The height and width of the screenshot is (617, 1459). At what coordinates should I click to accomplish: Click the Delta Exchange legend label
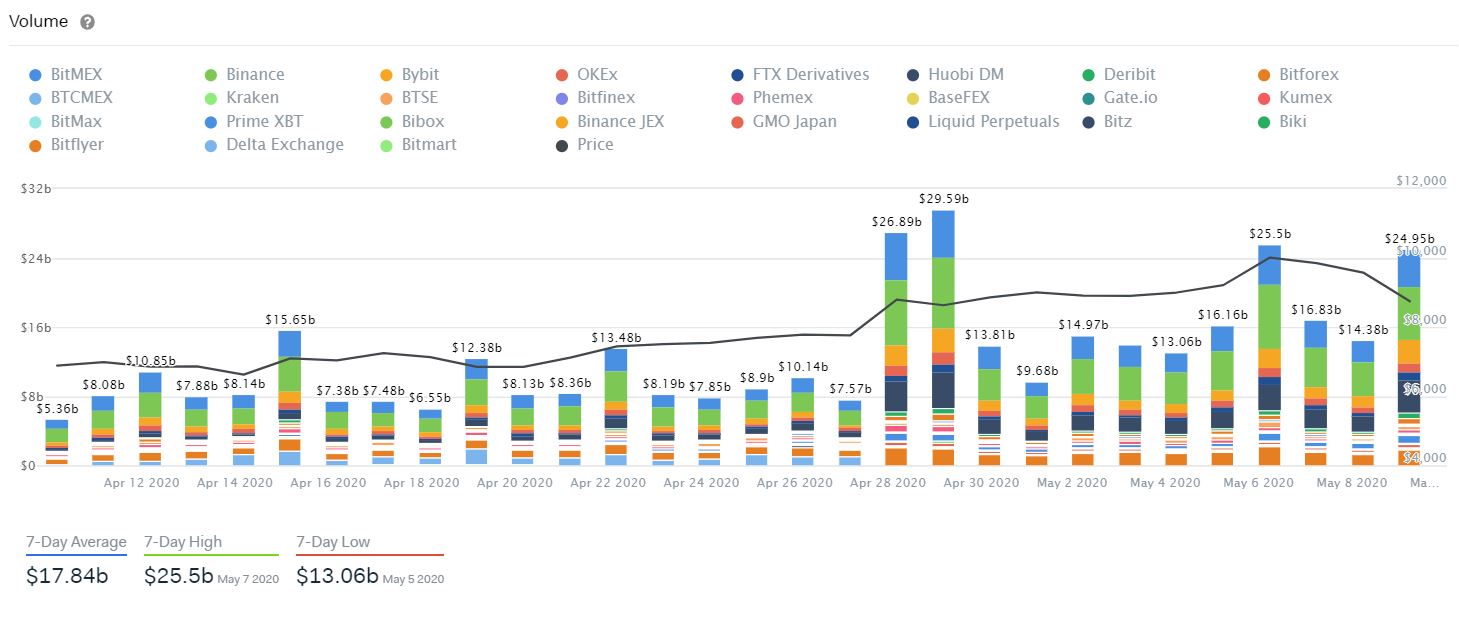[x=285, y=145]
